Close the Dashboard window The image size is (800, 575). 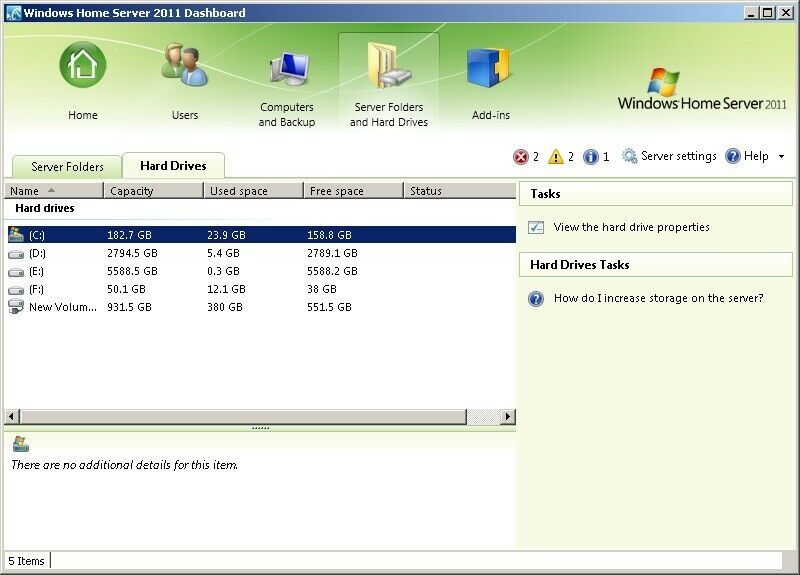click(x=786, y=13)
